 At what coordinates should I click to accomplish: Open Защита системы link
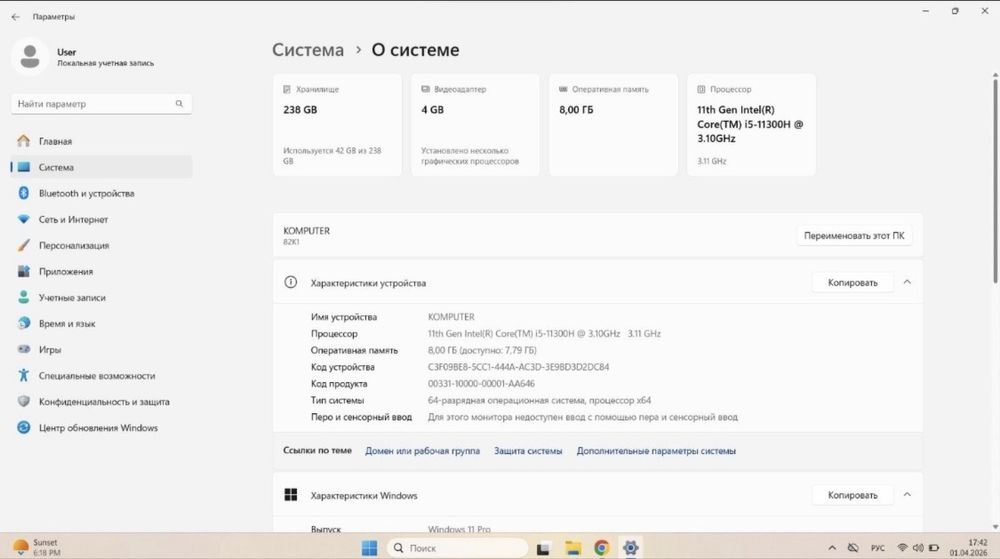coord(528,451)
